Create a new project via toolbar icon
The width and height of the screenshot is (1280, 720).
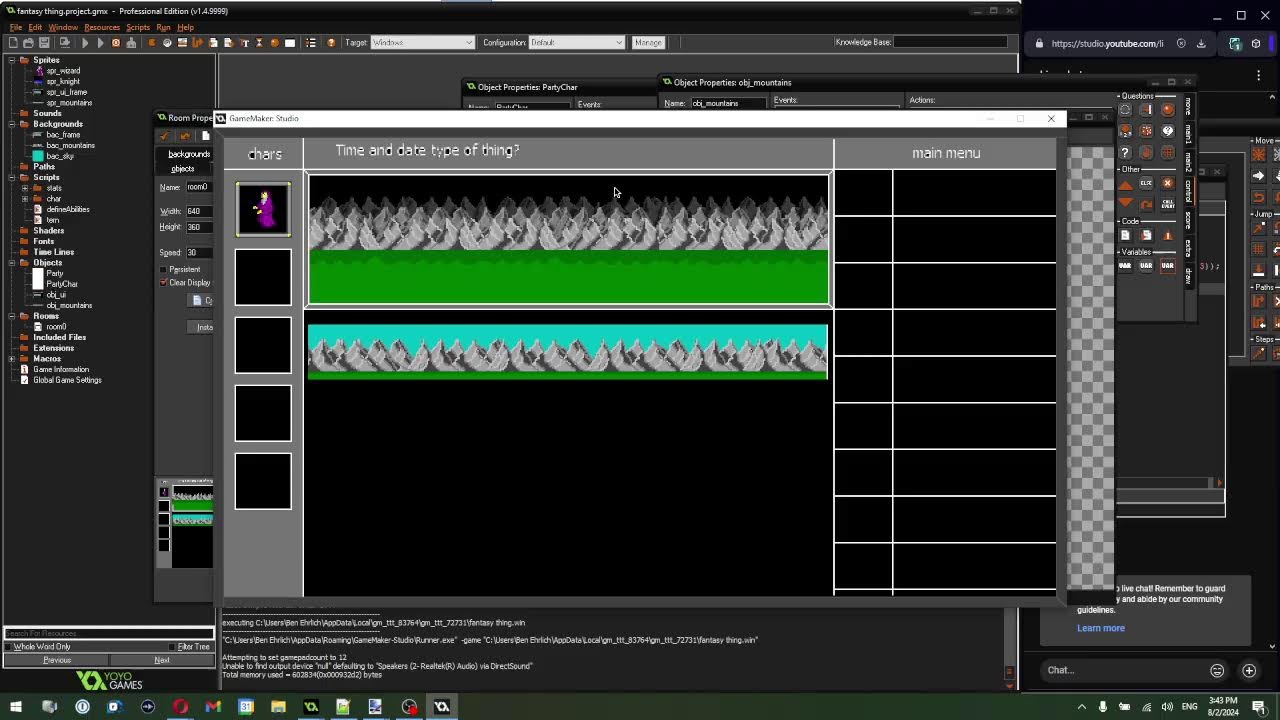pos(13,43)
